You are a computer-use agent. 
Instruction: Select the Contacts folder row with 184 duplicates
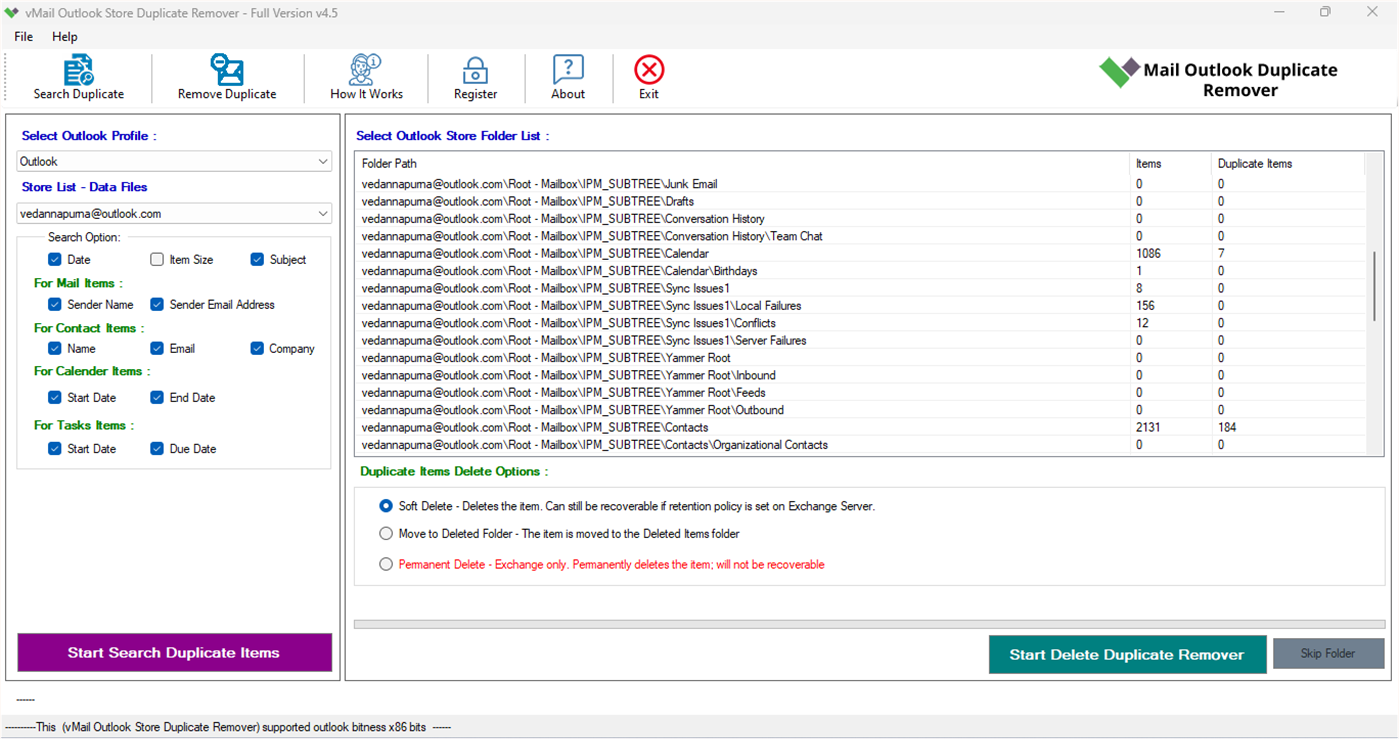click(x=700, y=428)
